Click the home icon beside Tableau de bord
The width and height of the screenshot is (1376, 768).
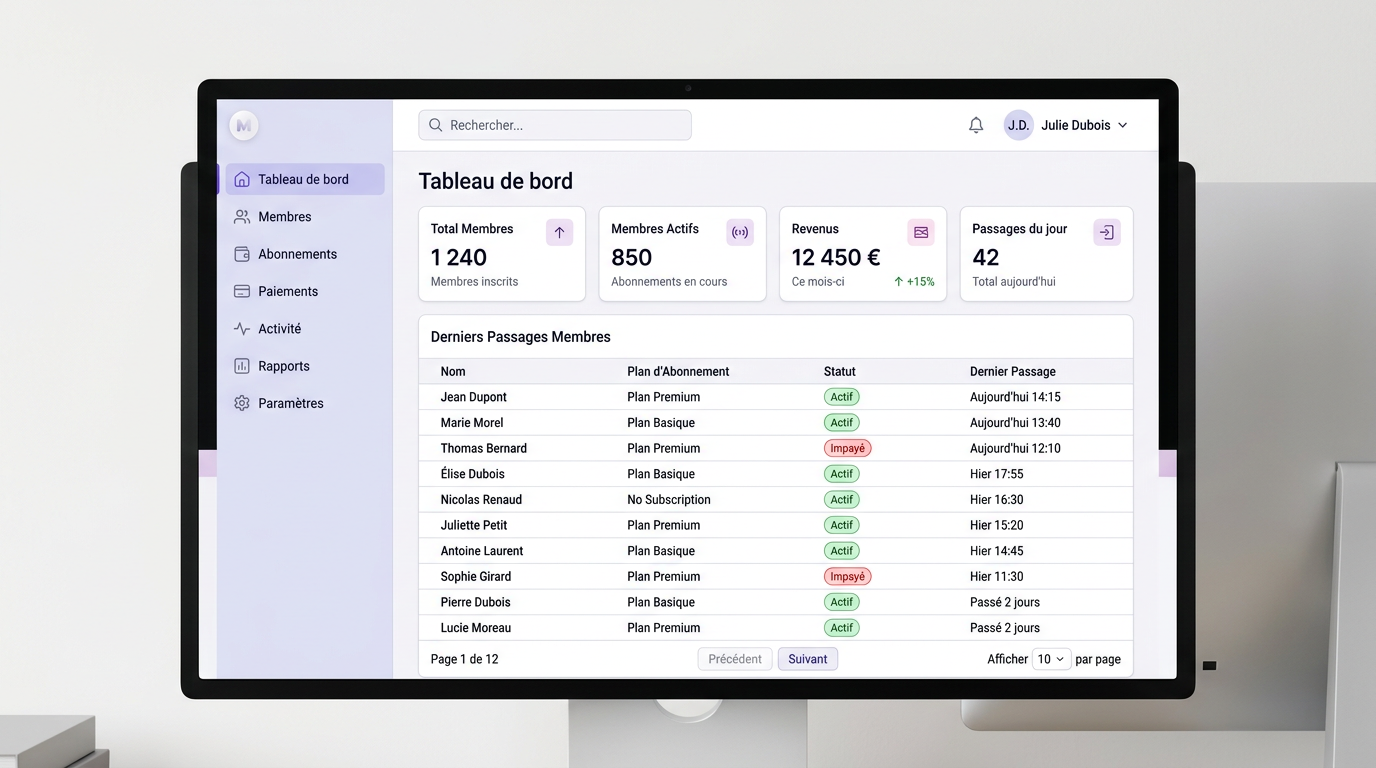(242, 180)
